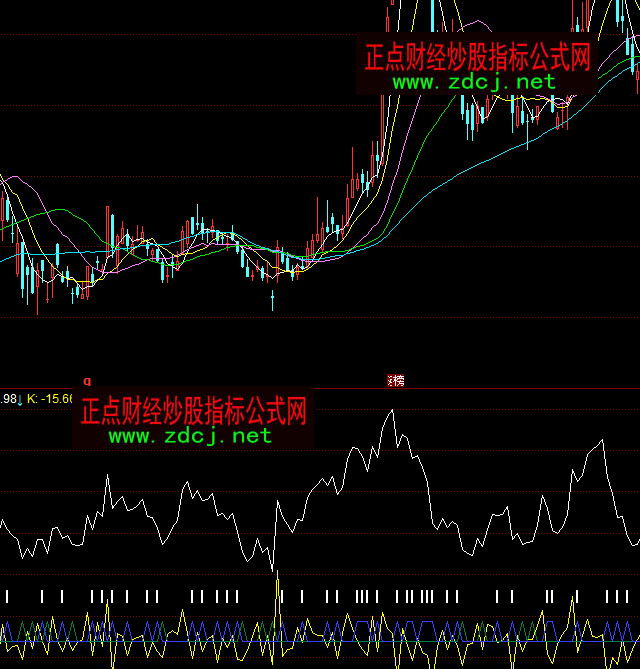Click the green arrow beside the .98 value

click(x=20, y=399)
